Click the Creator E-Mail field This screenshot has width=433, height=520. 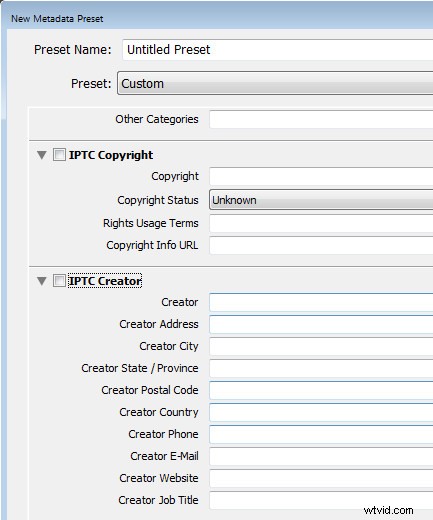(321, 456)
